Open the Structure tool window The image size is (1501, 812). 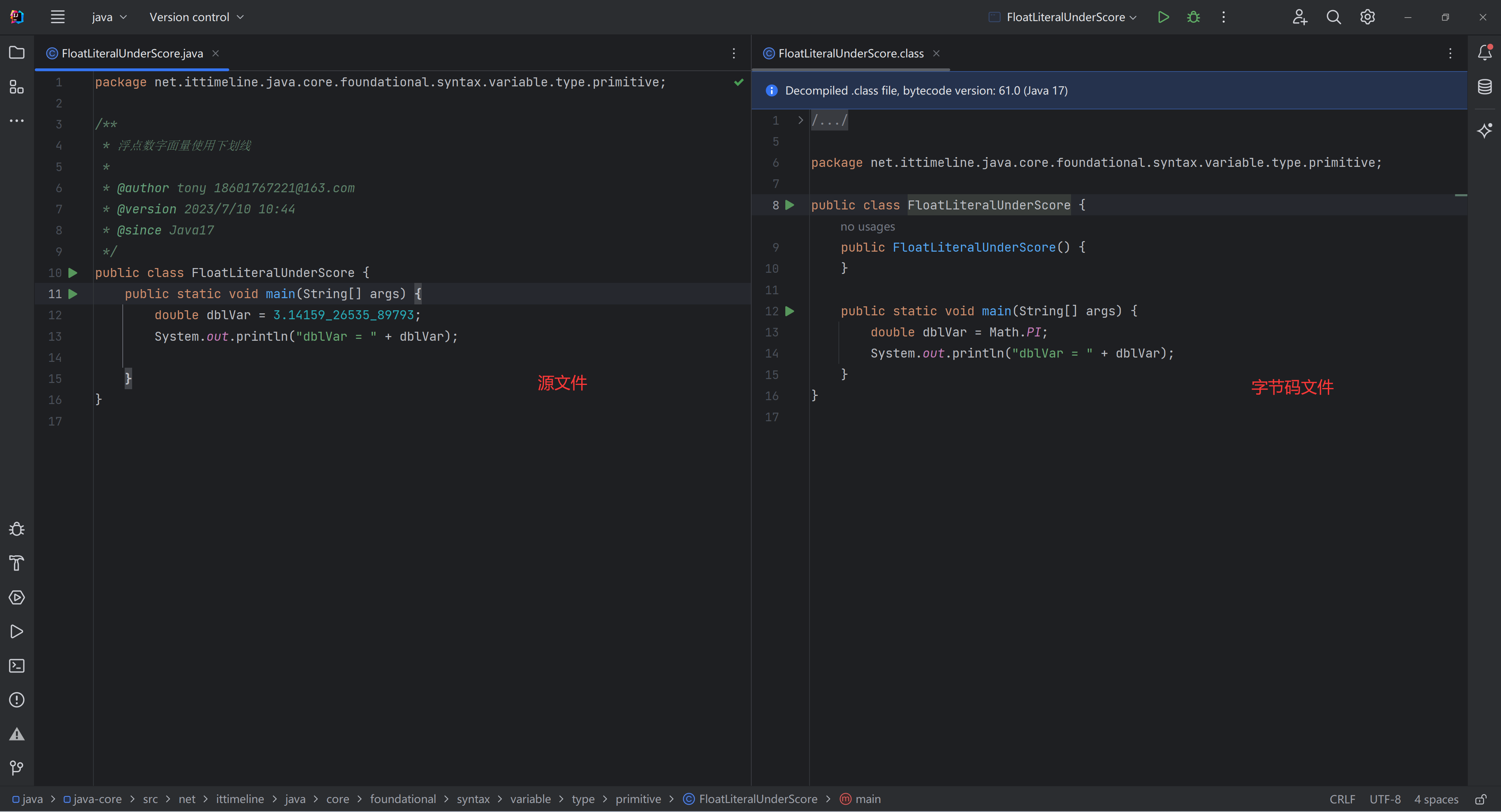(x=17, y=87)
